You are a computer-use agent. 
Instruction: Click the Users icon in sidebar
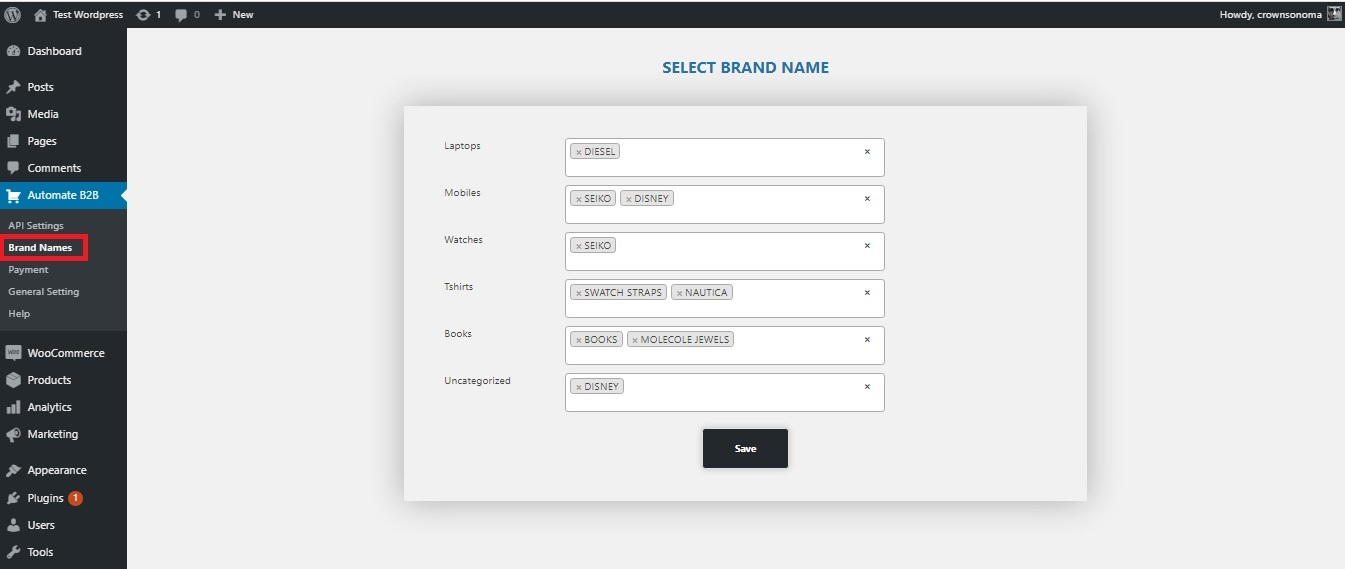[13, 525]
